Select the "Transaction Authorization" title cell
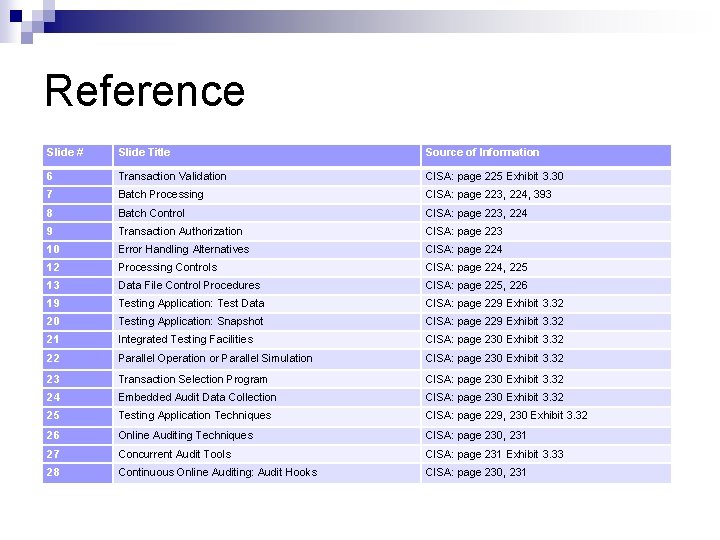 [267, 231]
